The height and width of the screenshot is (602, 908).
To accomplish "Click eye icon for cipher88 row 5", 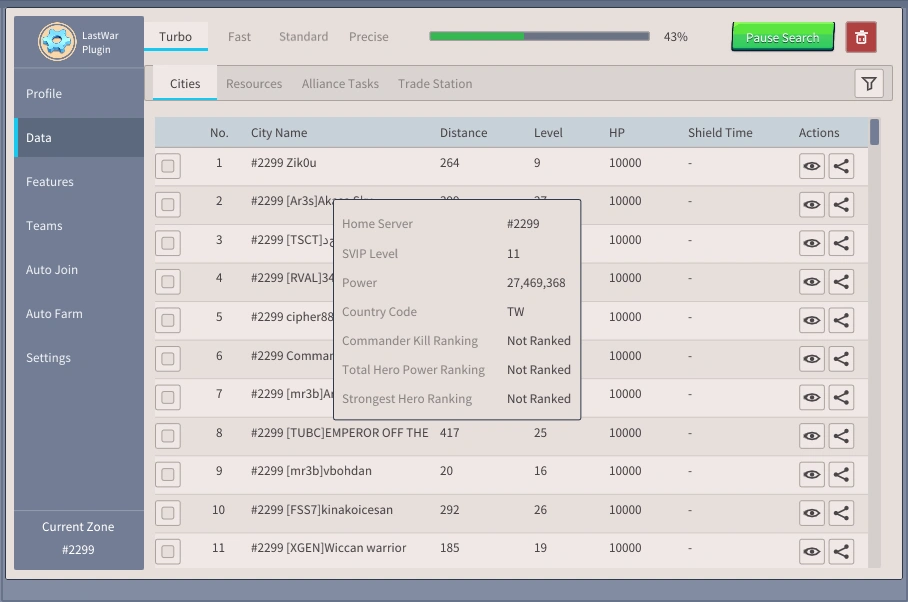I will click(812, 320).
